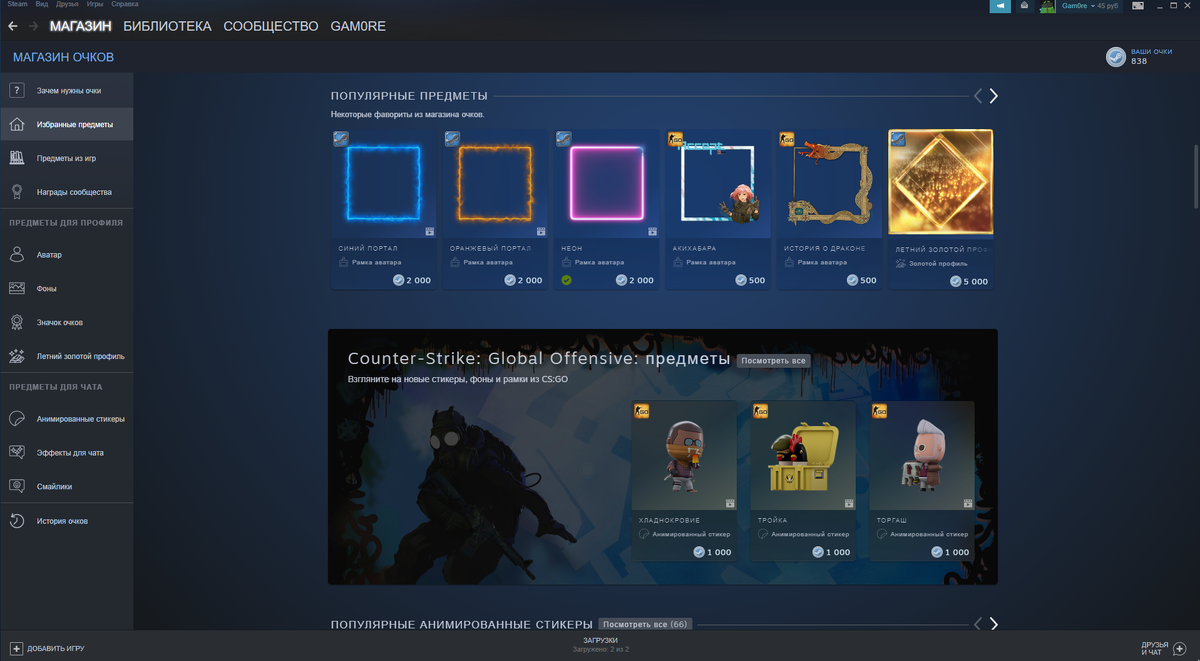Go back with the left arrow
The width and height of the screenshot is (1200, 661).
coord(13,26)
